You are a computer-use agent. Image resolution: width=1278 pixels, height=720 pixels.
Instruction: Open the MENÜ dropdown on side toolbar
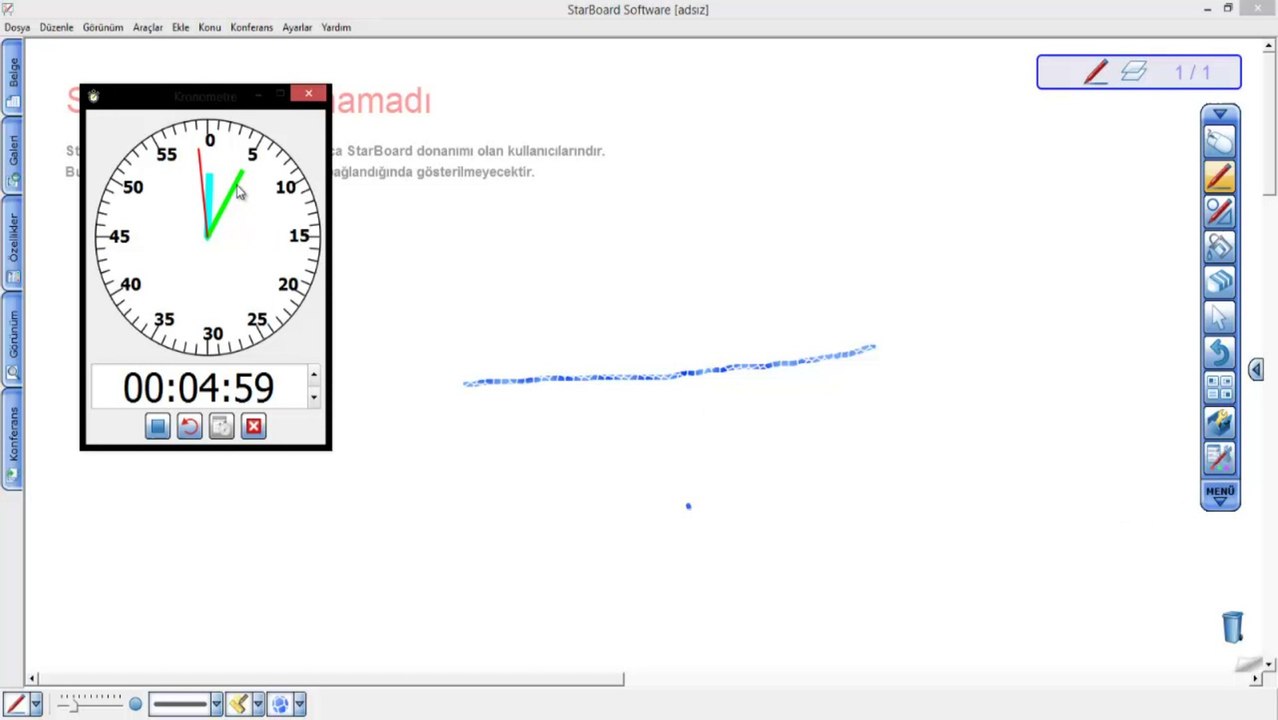[x=1220, y=495]
